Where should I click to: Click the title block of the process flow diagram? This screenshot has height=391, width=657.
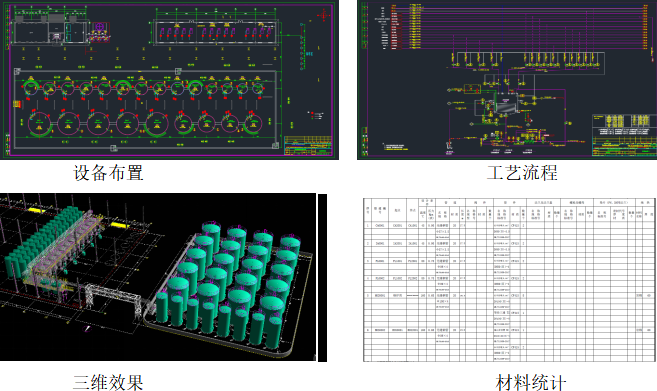[624, 135]
